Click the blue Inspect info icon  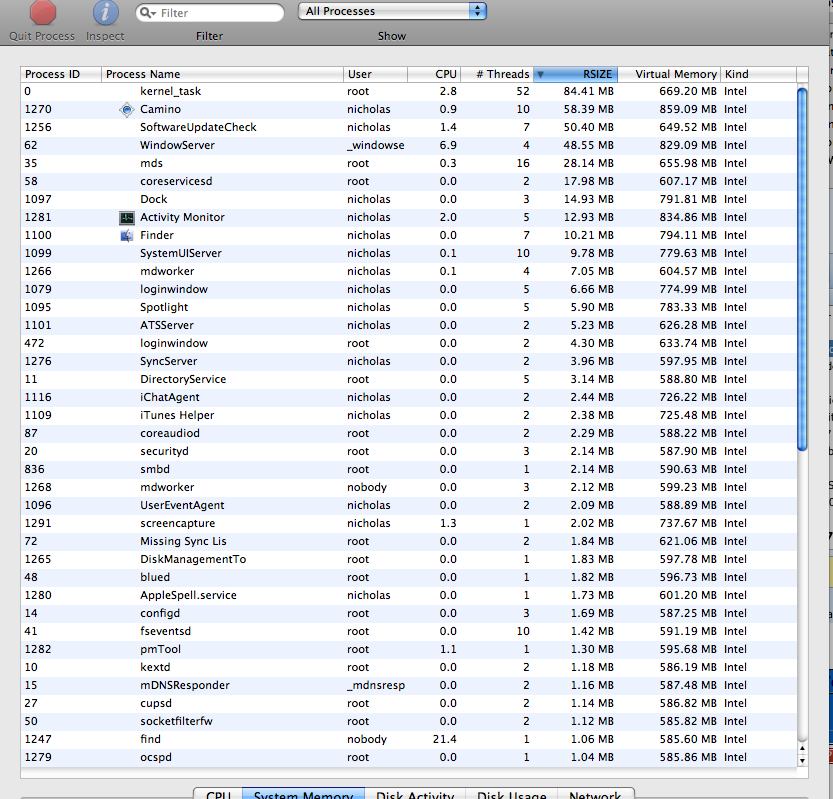(105, 12)
